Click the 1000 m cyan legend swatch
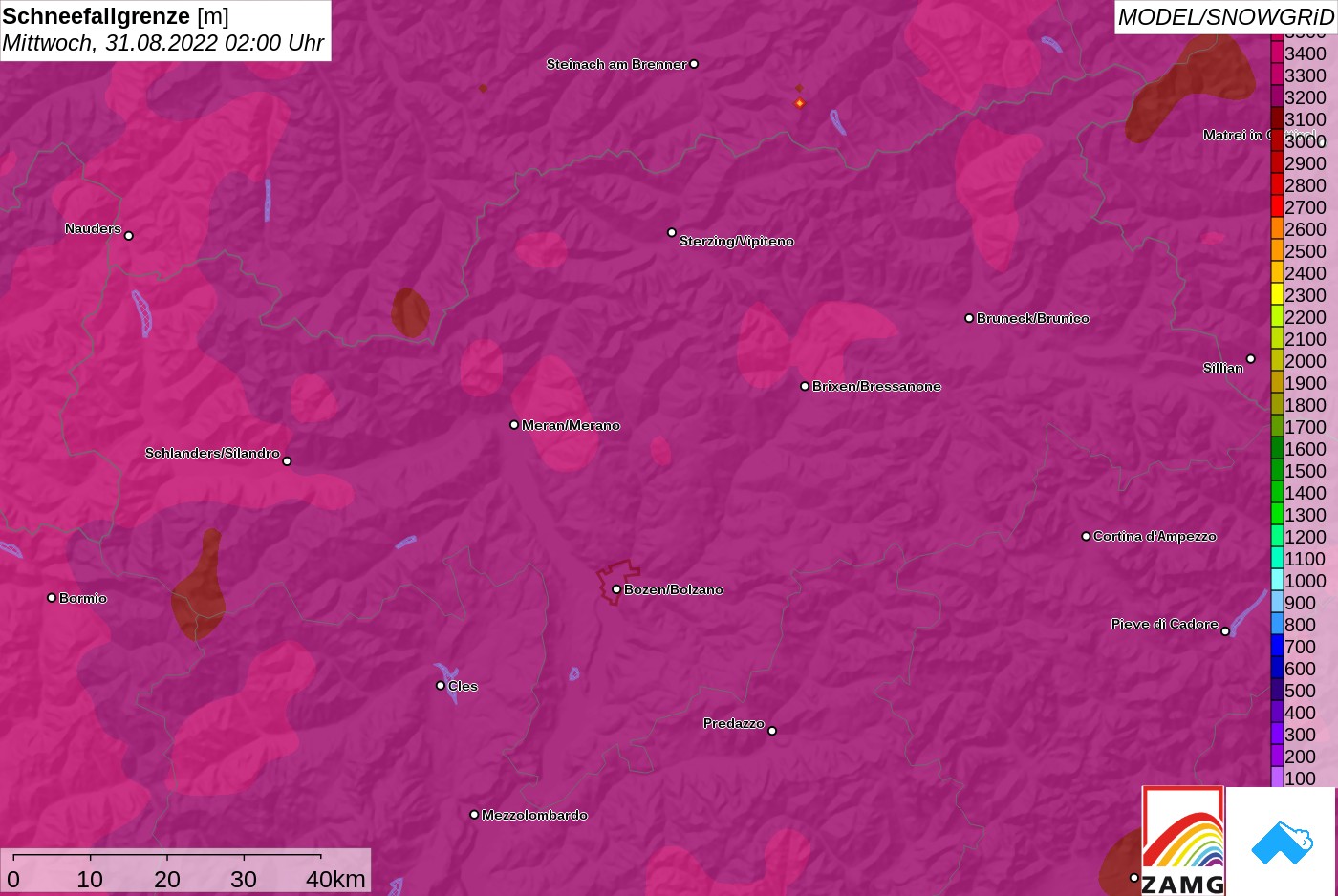The width and height of the screenshot is (1338, 896). coord(1277,580)
